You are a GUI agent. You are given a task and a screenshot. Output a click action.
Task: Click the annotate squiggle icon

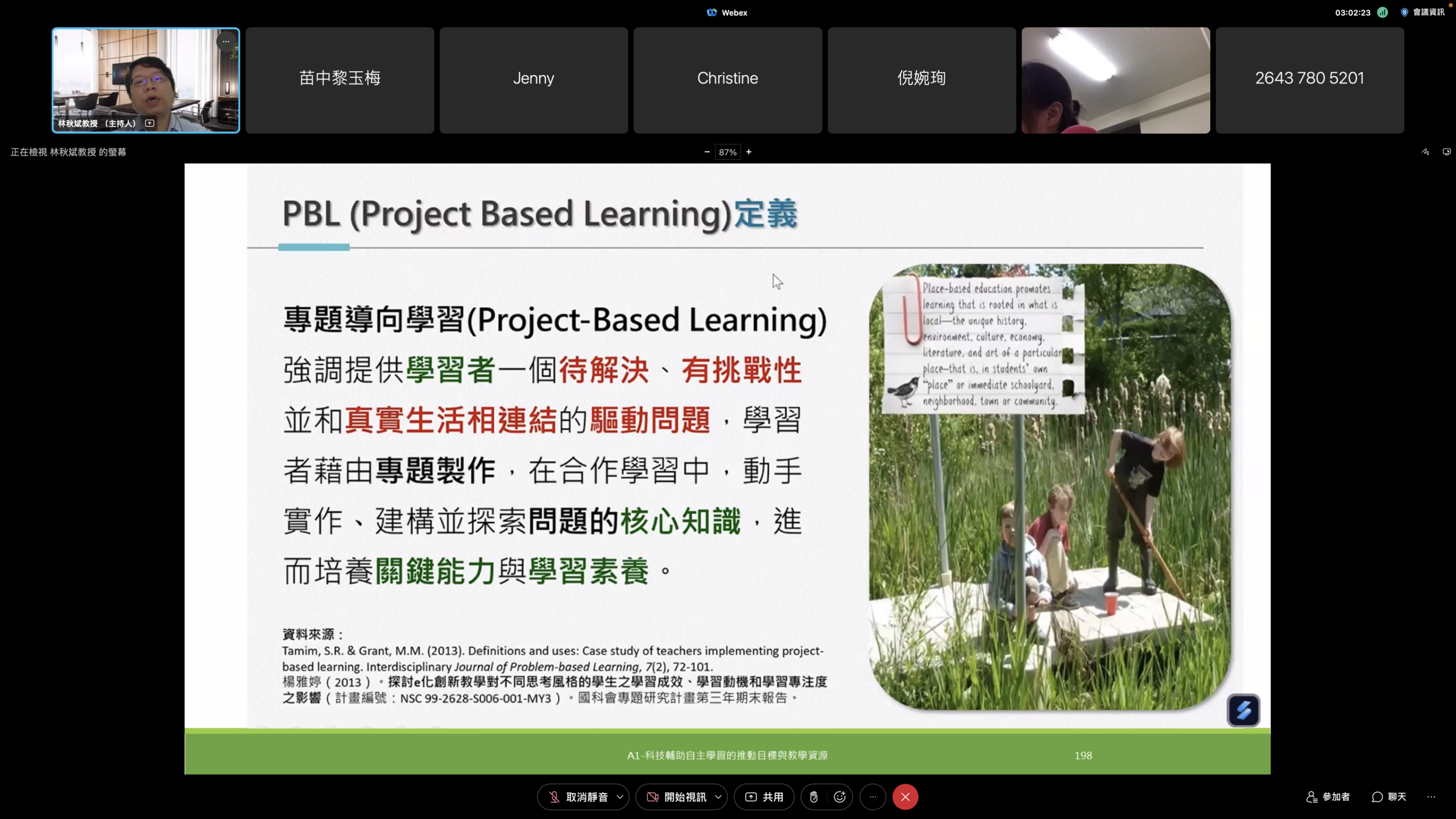tap(1425, 152)
